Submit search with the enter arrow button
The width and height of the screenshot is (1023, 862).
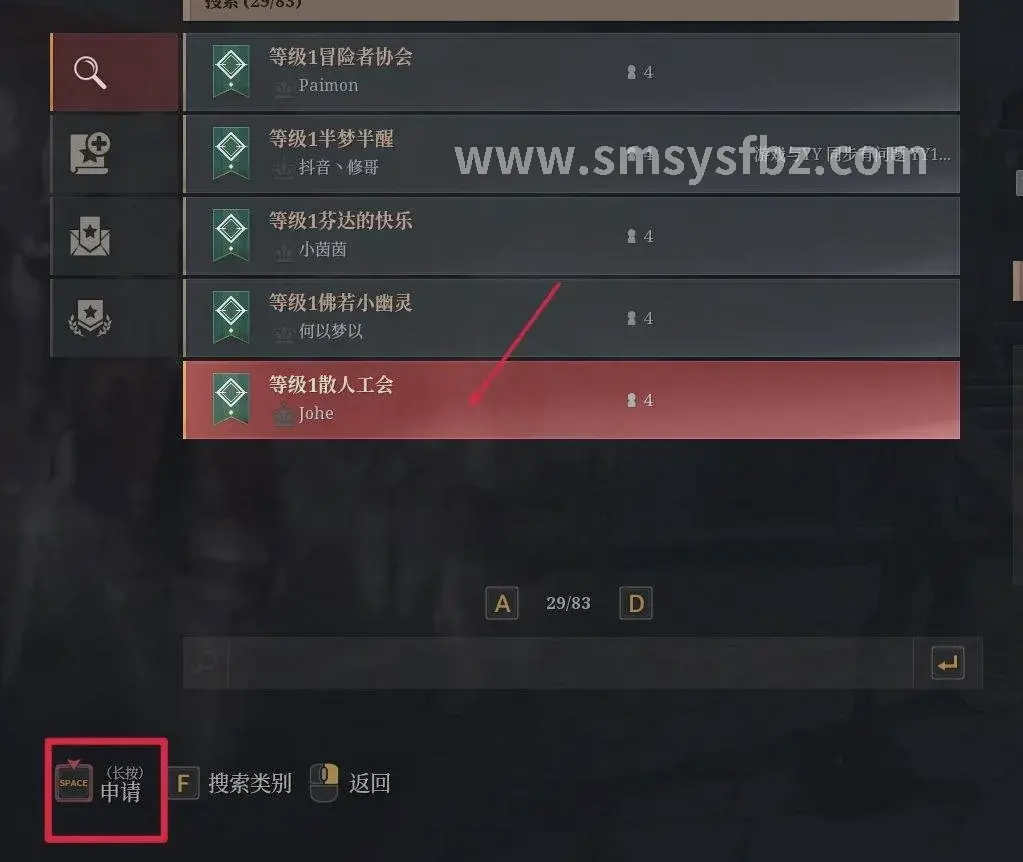[947, 663]
